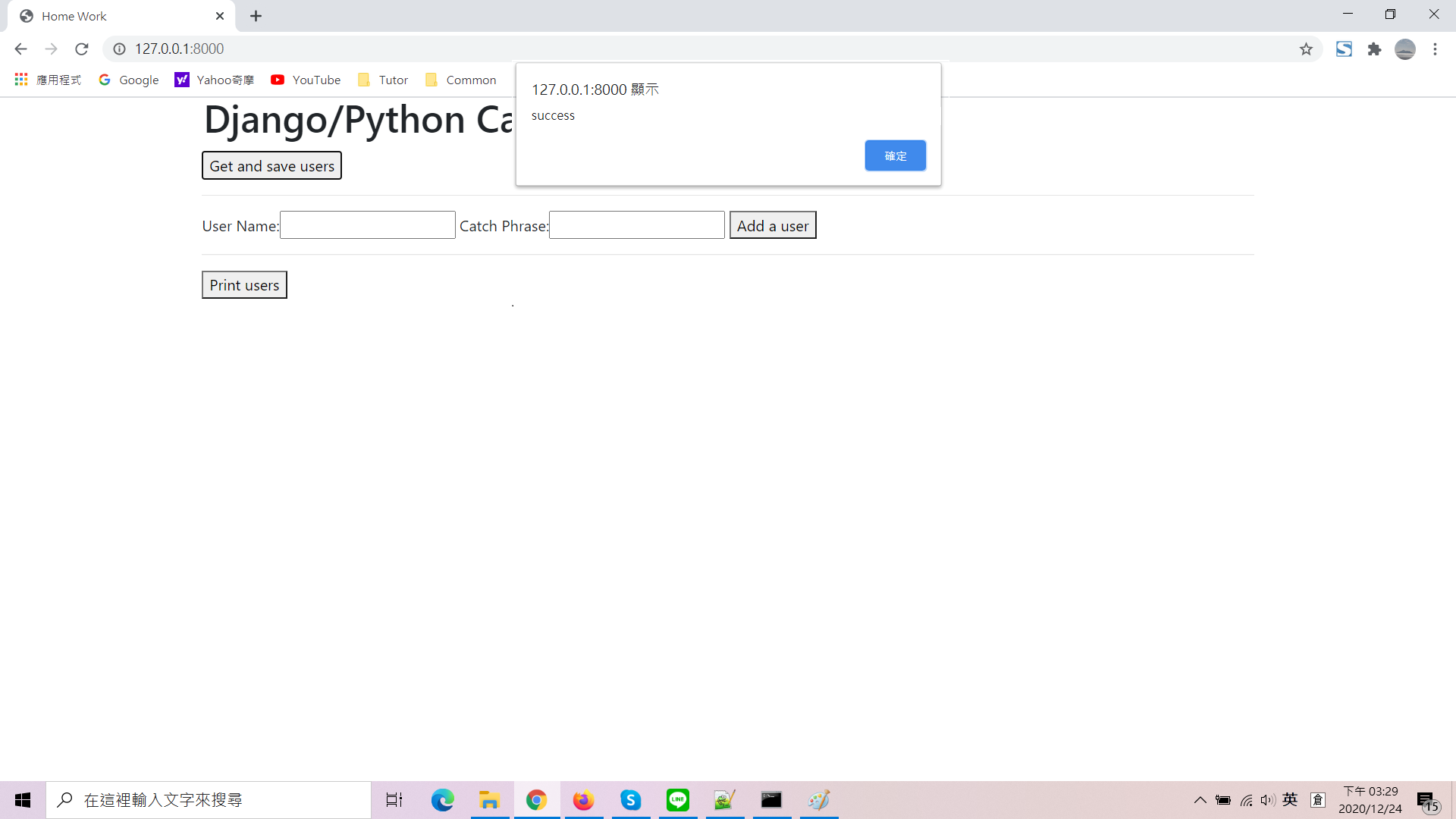
Task: Show hidden system tray icons
Action: pos(1200,800)
